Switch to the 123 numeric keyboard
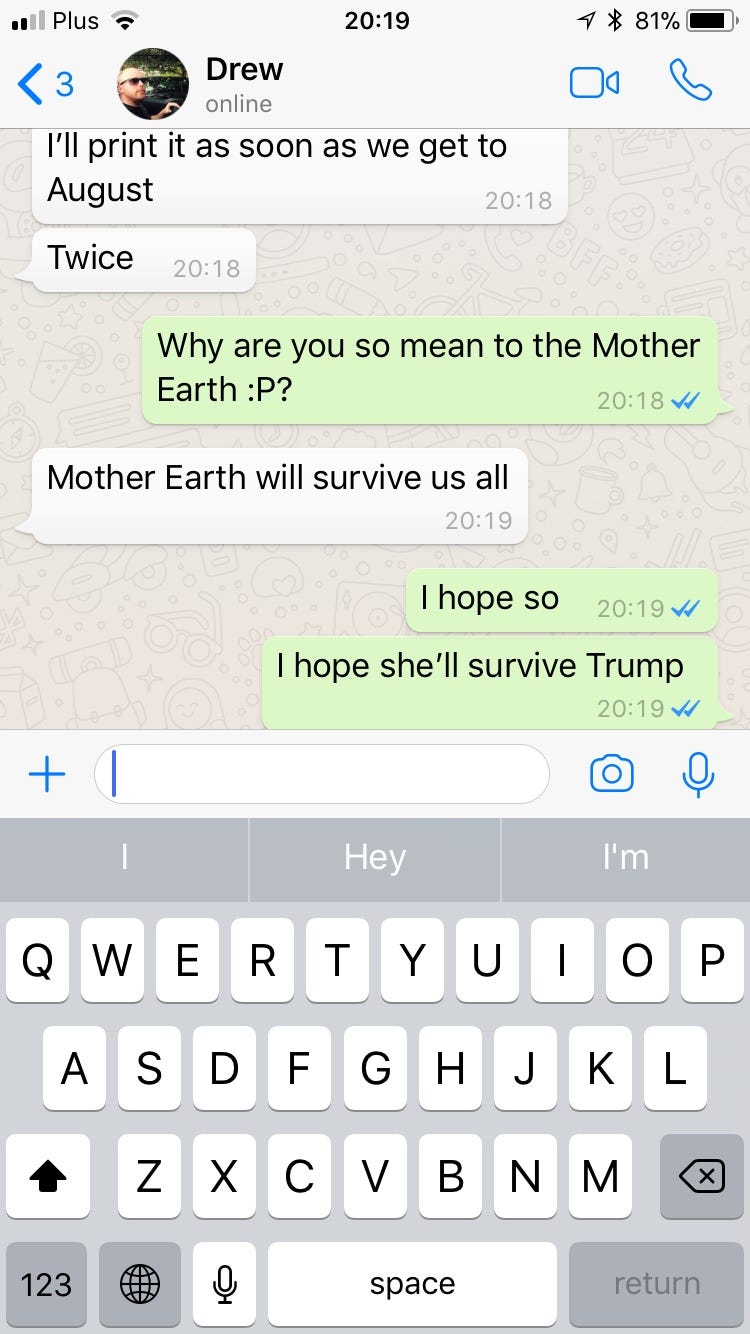Viewport: 750px width, 1334px height. (46, 1284)
